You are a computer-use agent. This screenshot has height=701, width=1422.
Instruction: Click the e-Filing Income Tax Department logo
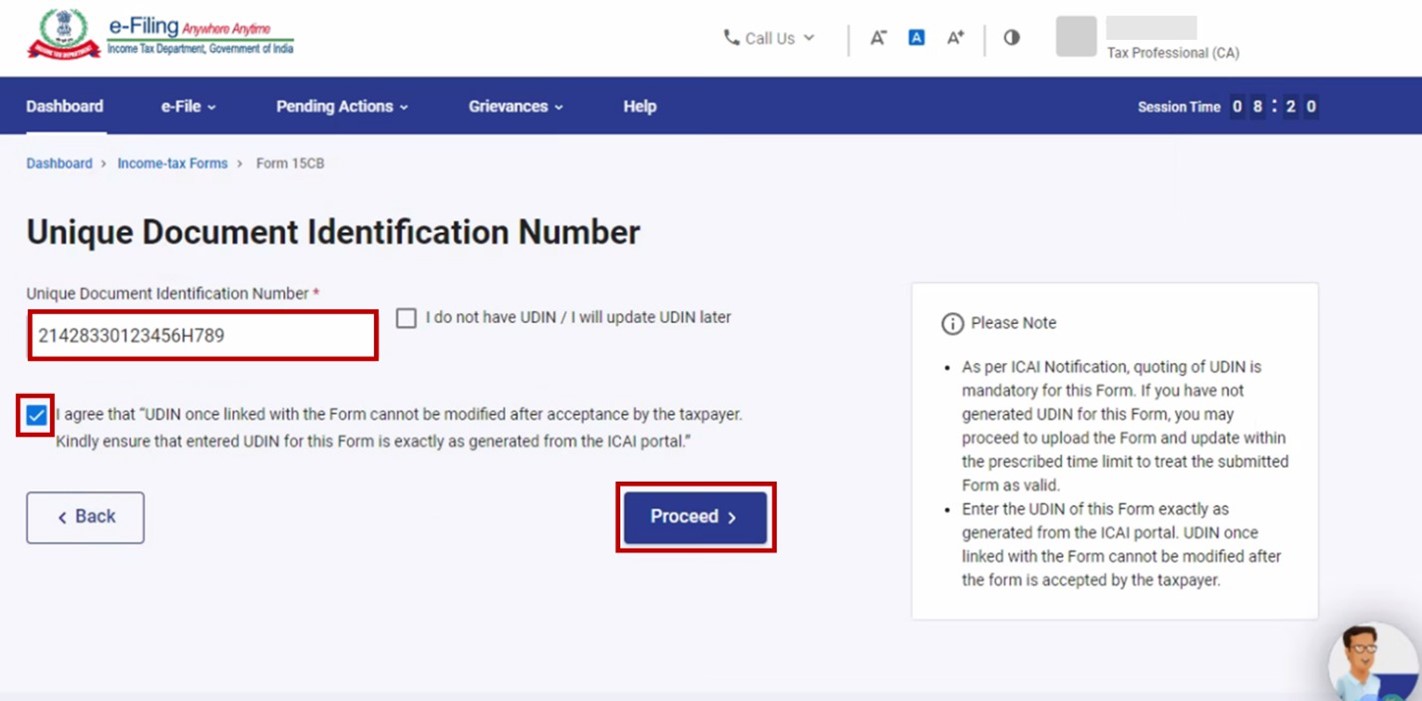pos(160,37)
